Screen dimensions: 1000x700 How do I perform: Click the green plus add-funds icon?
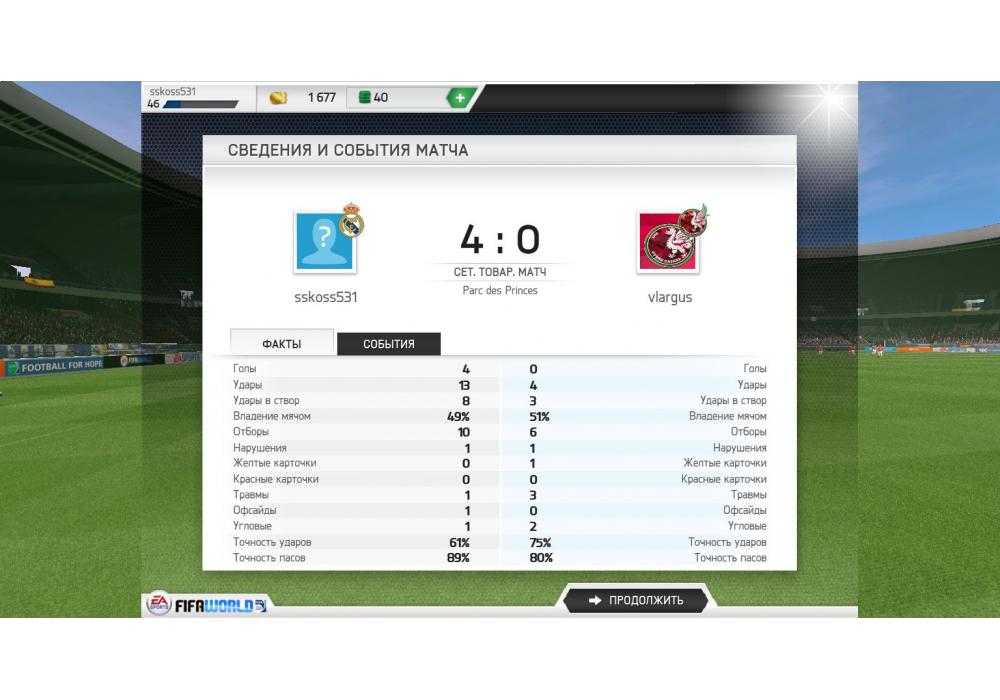pos(460,98)
